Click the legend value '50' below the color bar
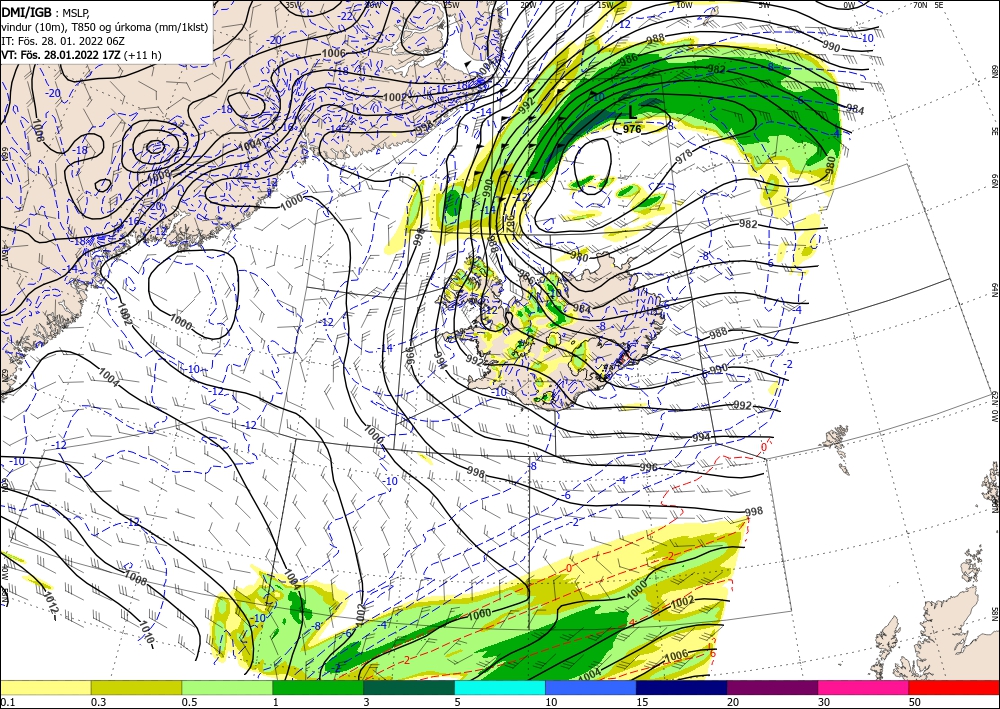This screenshot has height=709, width=1000. (915, 702)
